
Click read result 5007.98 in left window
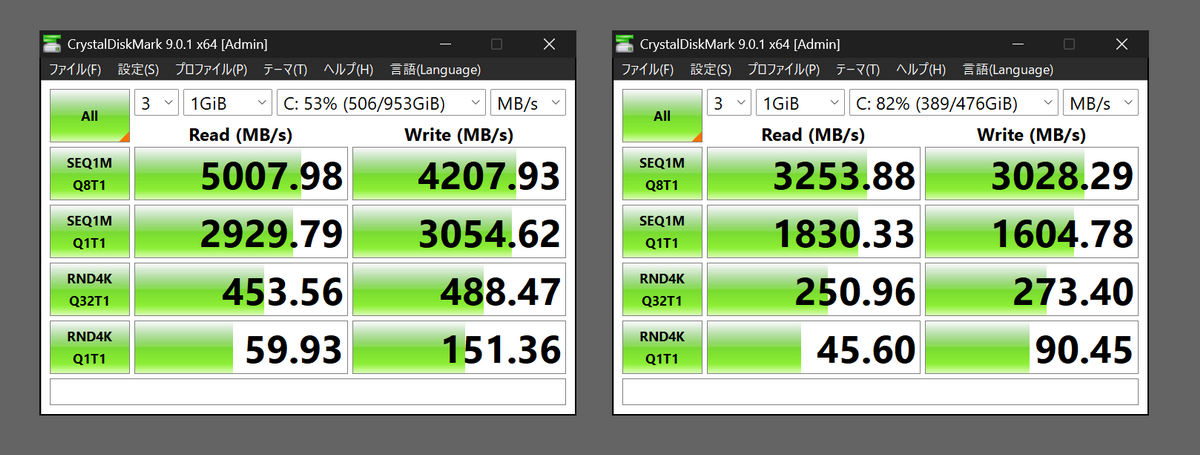pyautogui.click(x=241, y=176)
